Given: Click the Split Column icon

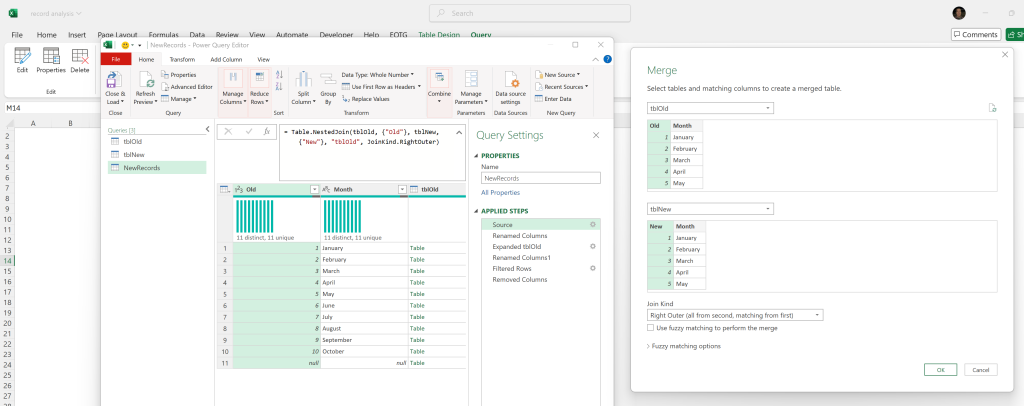Looking at the screenshot, I should click(x=302, y=80).
